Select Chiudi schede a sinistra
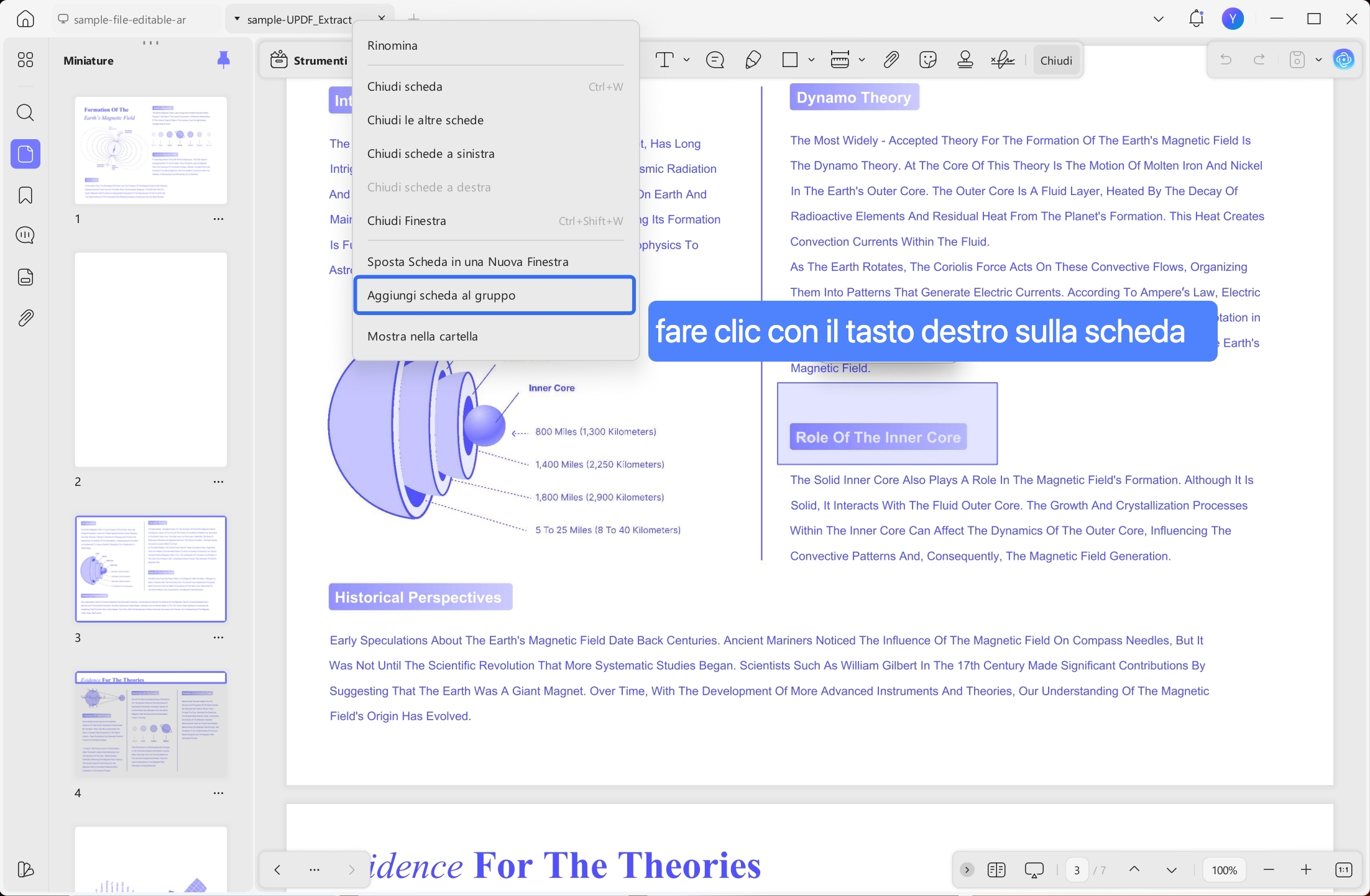The width and height of the screenshot is (1370, 896). [495, 153]
